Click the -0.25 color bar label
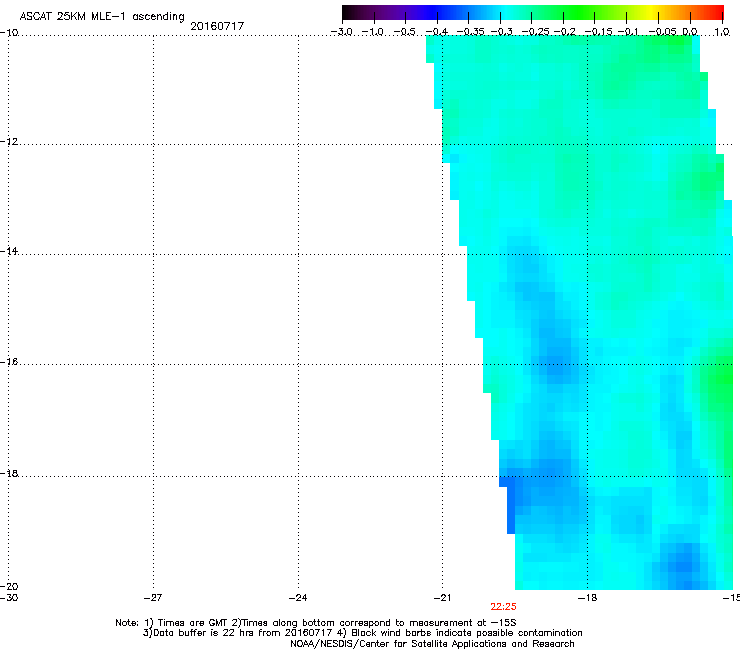 (x=536, y=32)
